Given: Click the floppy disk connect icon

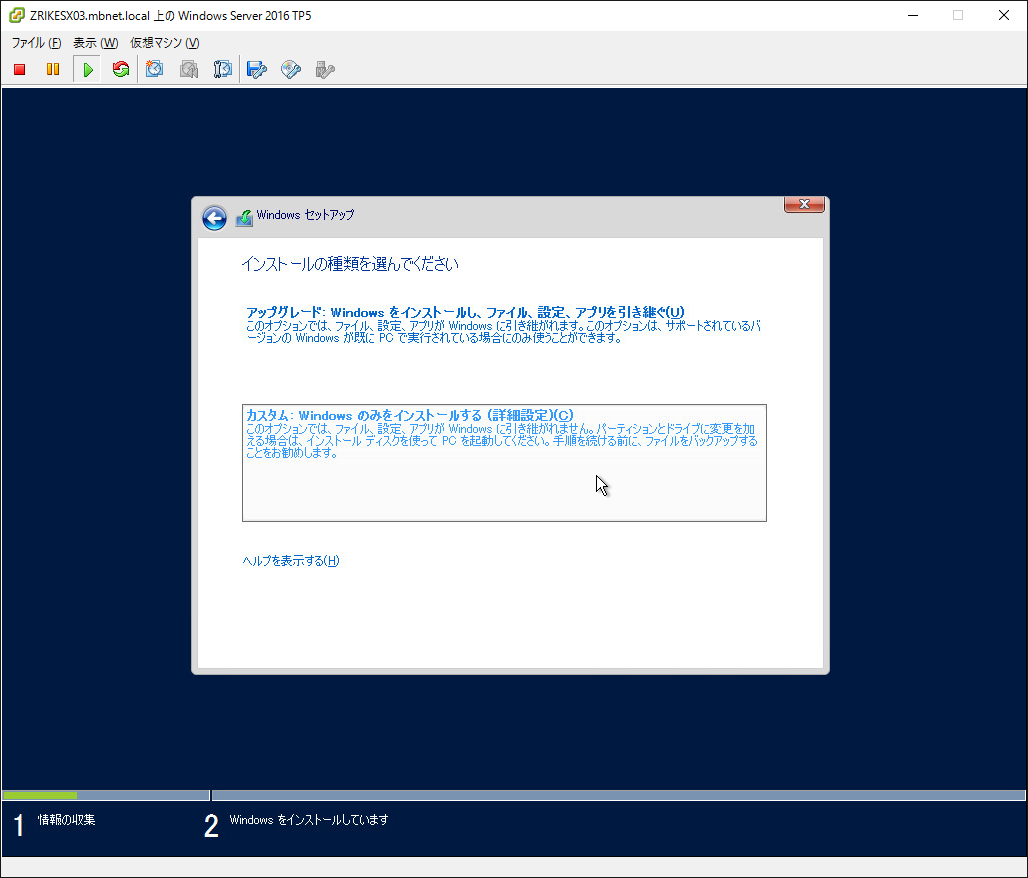Looking at the screenshot, I should pos(257,69).
